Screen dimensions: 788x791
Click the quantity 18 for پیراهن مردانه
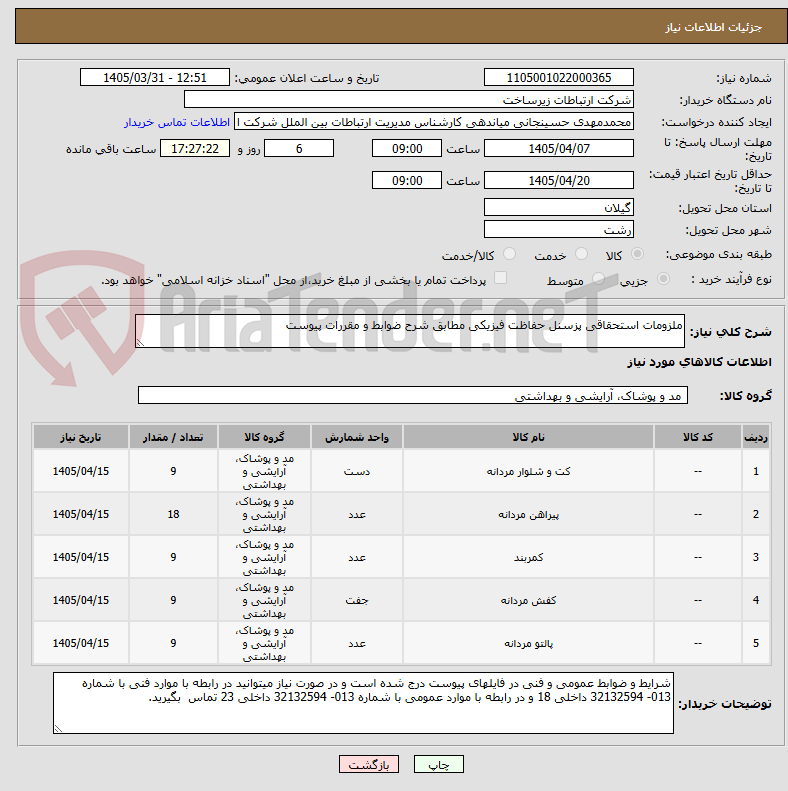point(173,514)
